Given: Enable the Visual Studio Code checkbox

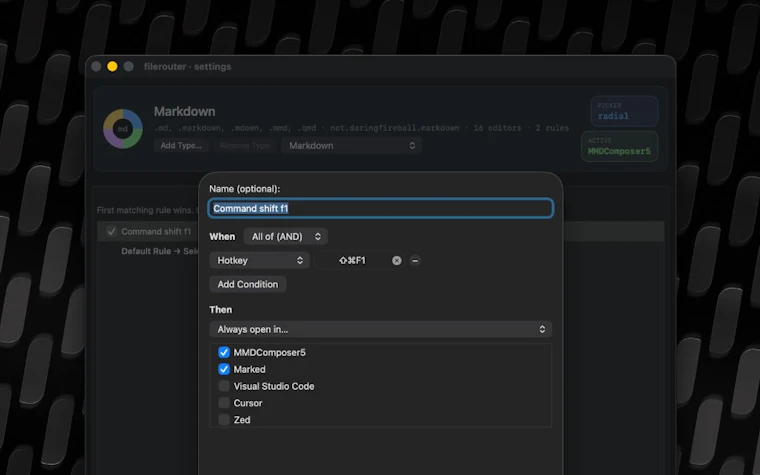Looking at the screenshot, I should tap(223, 386).
